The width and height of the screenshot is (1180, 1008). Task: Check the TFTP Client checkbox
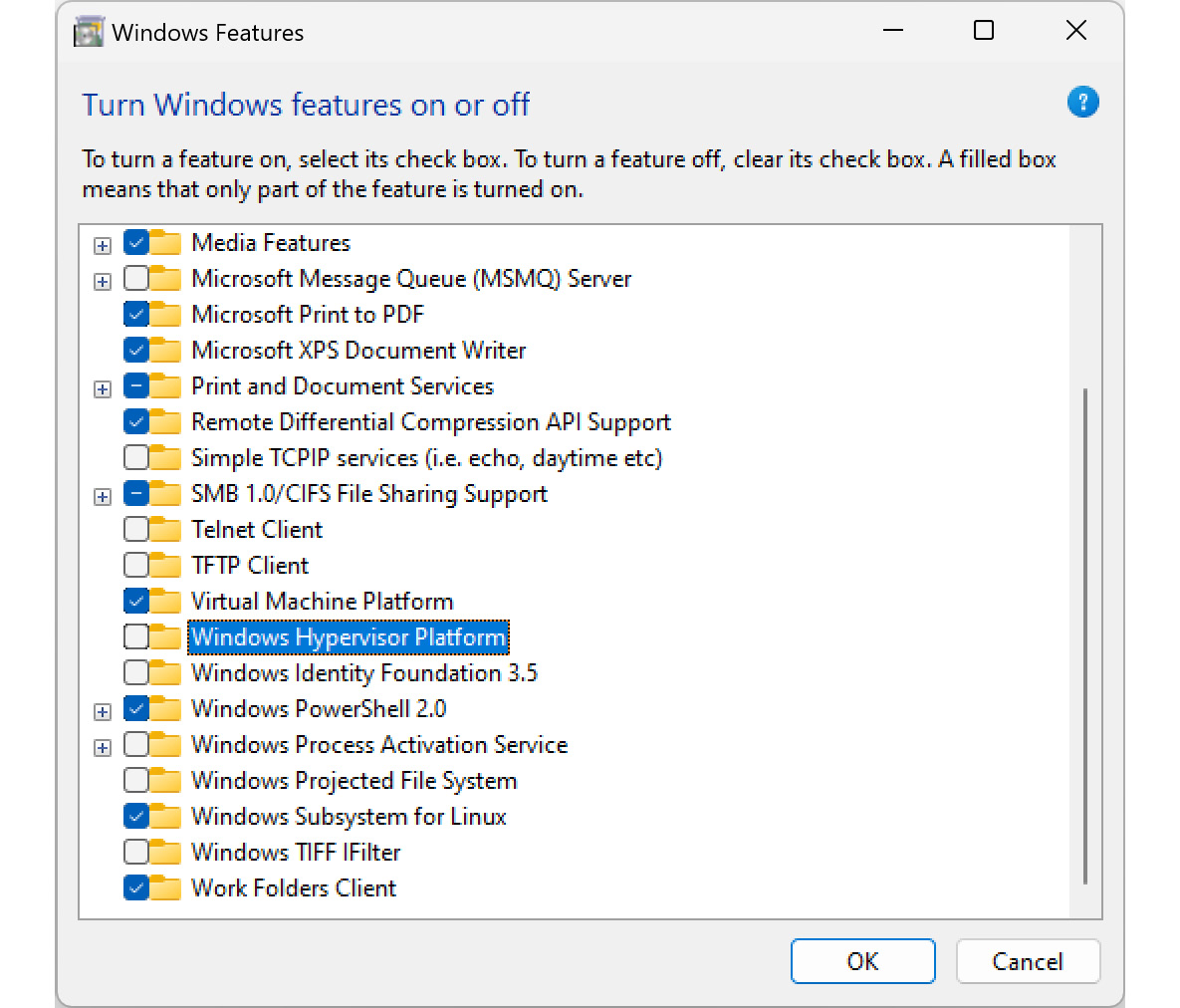coord(136,566)
